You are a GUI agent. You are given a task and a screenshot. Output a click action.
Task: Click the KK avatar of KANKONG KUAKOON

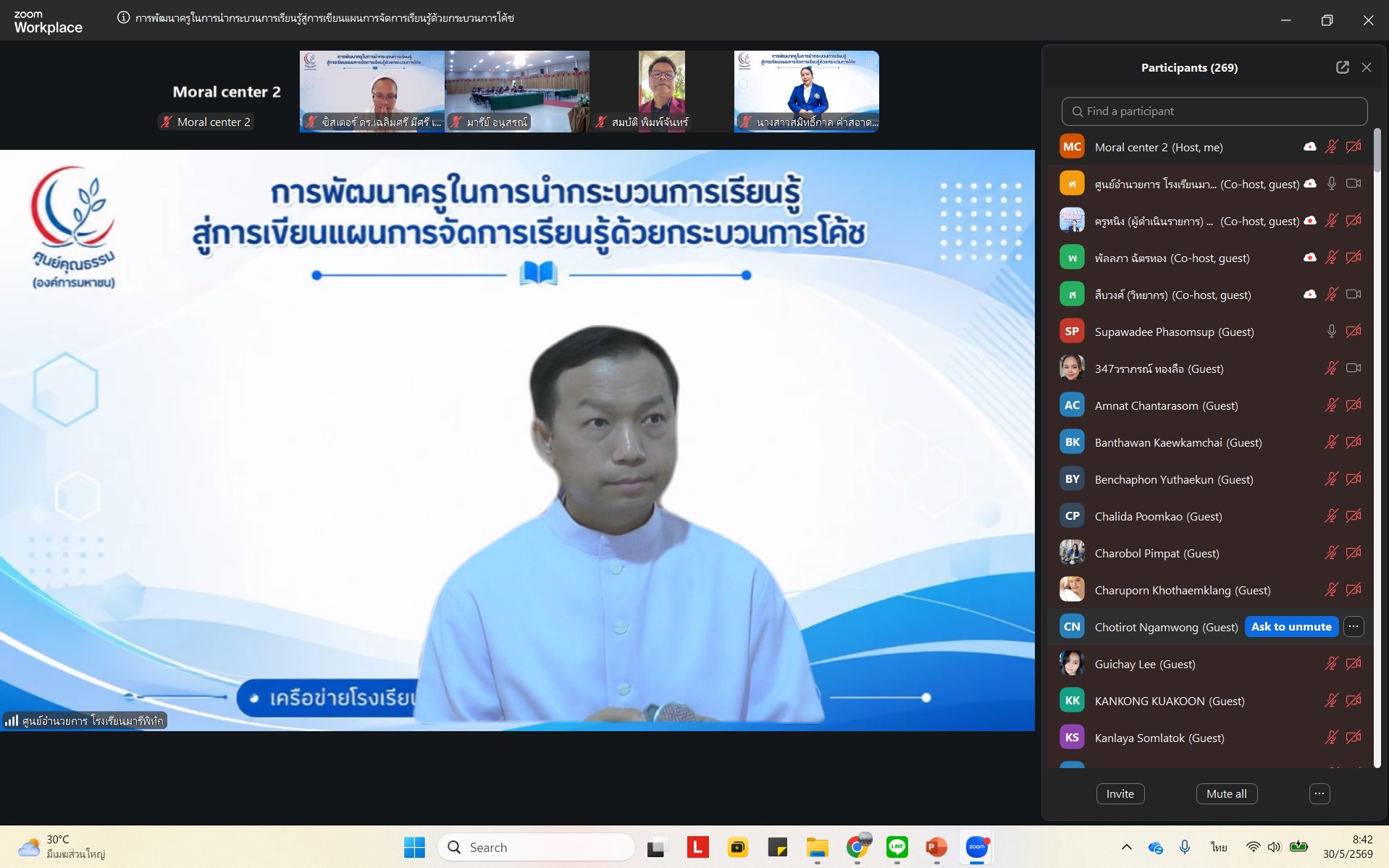tap(1072, 701)
